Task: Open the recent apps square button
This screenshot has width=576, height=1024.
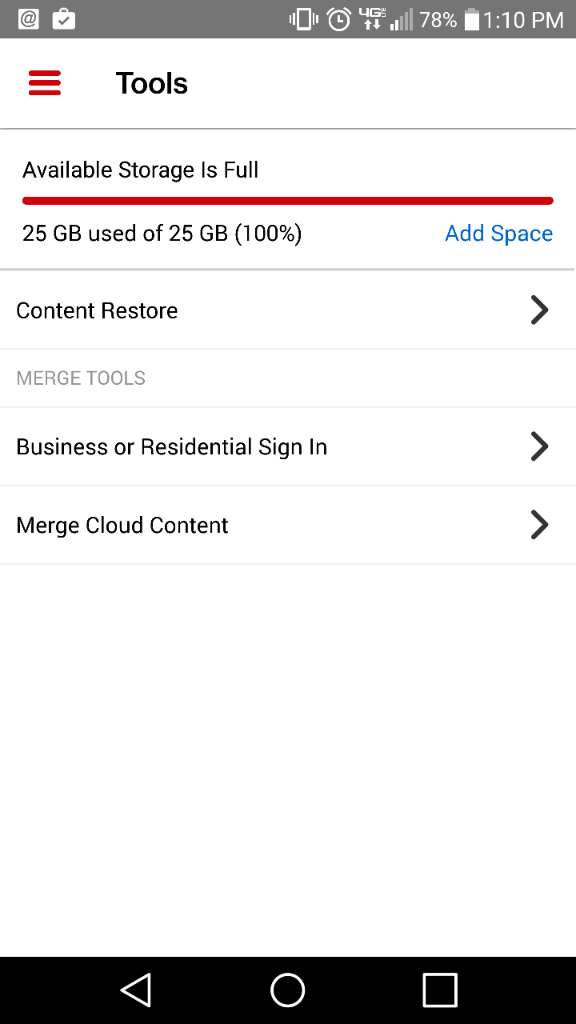Action: [440, 990]
